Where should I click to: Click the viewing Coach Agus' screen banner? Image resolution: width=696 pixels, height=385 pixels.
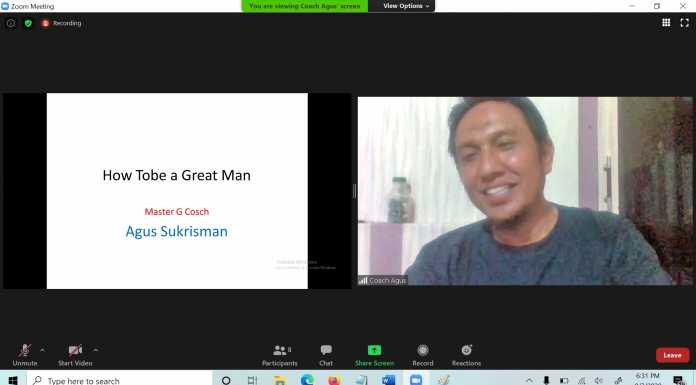(304, 6)
